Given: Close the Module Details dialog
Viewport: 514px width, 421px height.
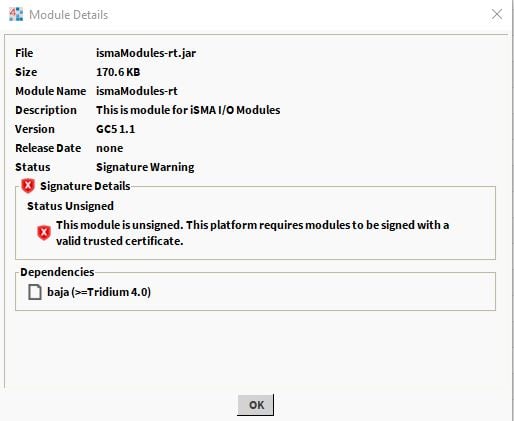Looking at the screenshot, I should click(497, 14).
